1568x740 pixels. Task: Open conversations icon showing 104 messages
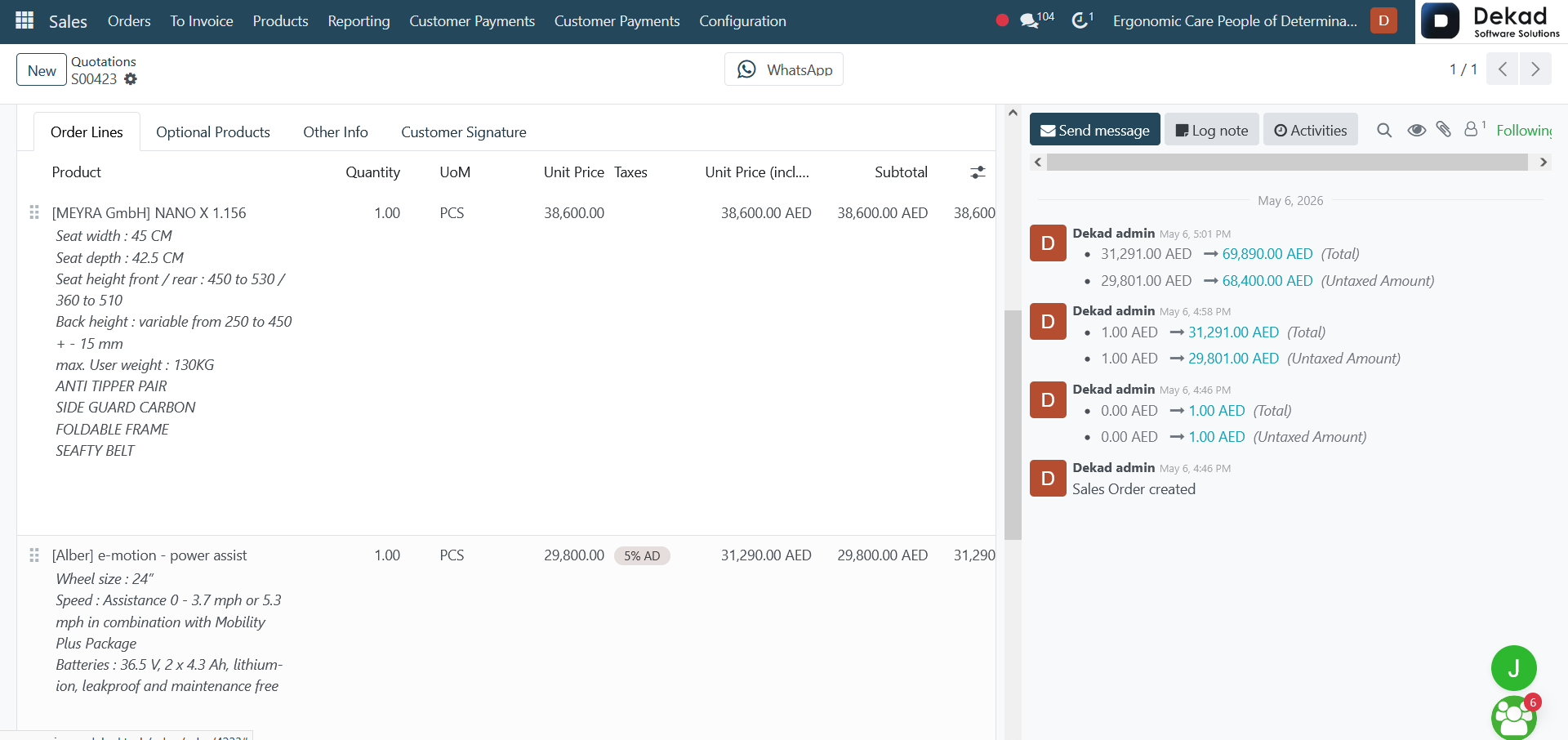pos(1037,20)
